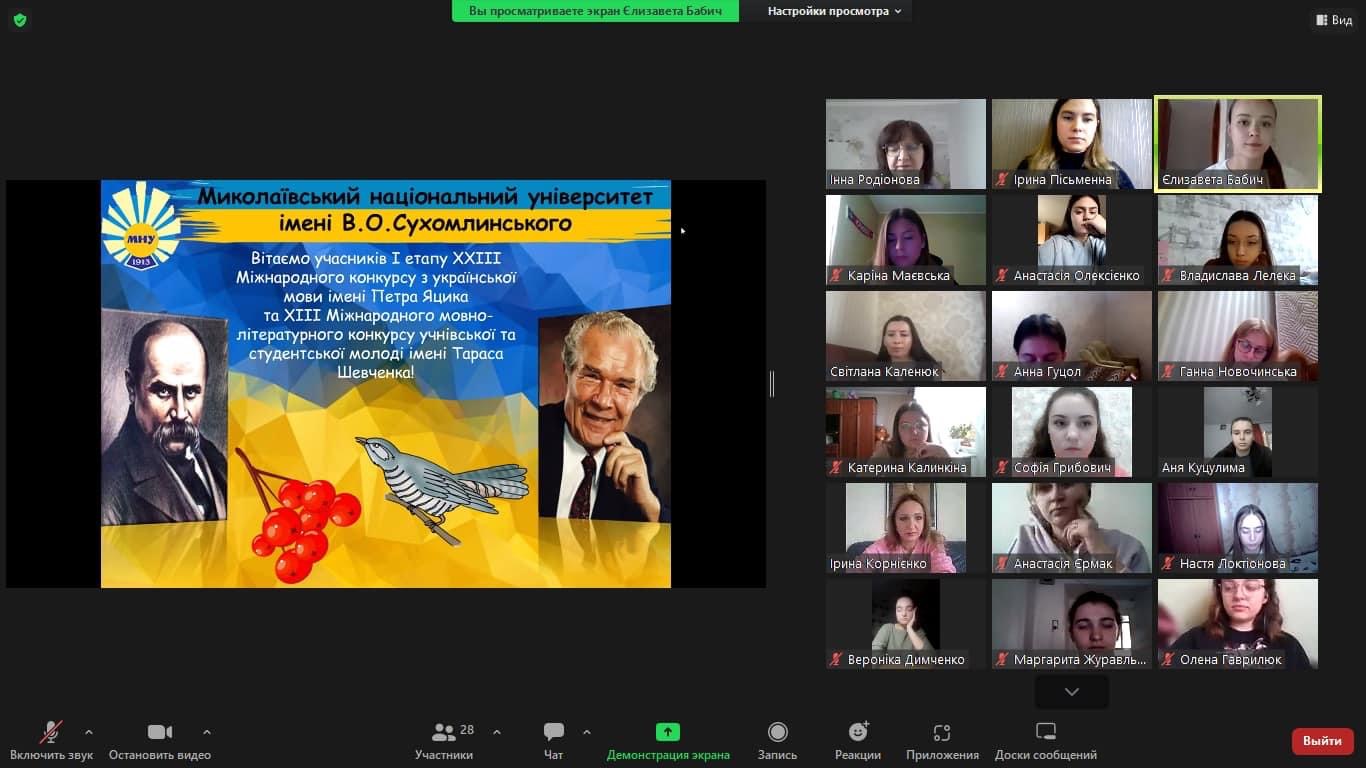Select Аня Куцулима video tile
The width and height of the screenshot is (1366, 768).
(x=1238, y=432)
